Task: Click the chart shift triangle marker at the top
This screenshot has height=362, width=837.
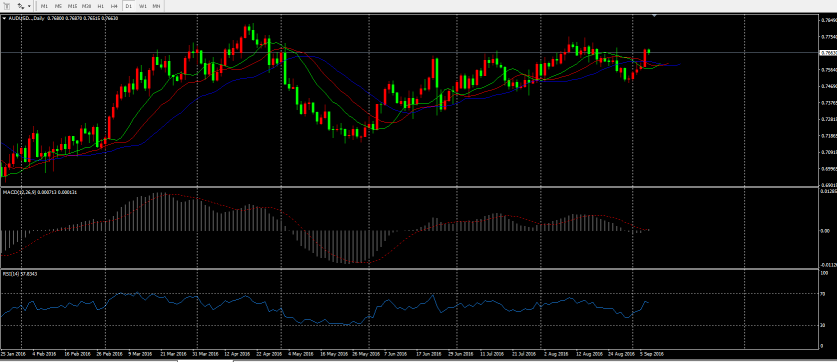Action: [654, 16]
